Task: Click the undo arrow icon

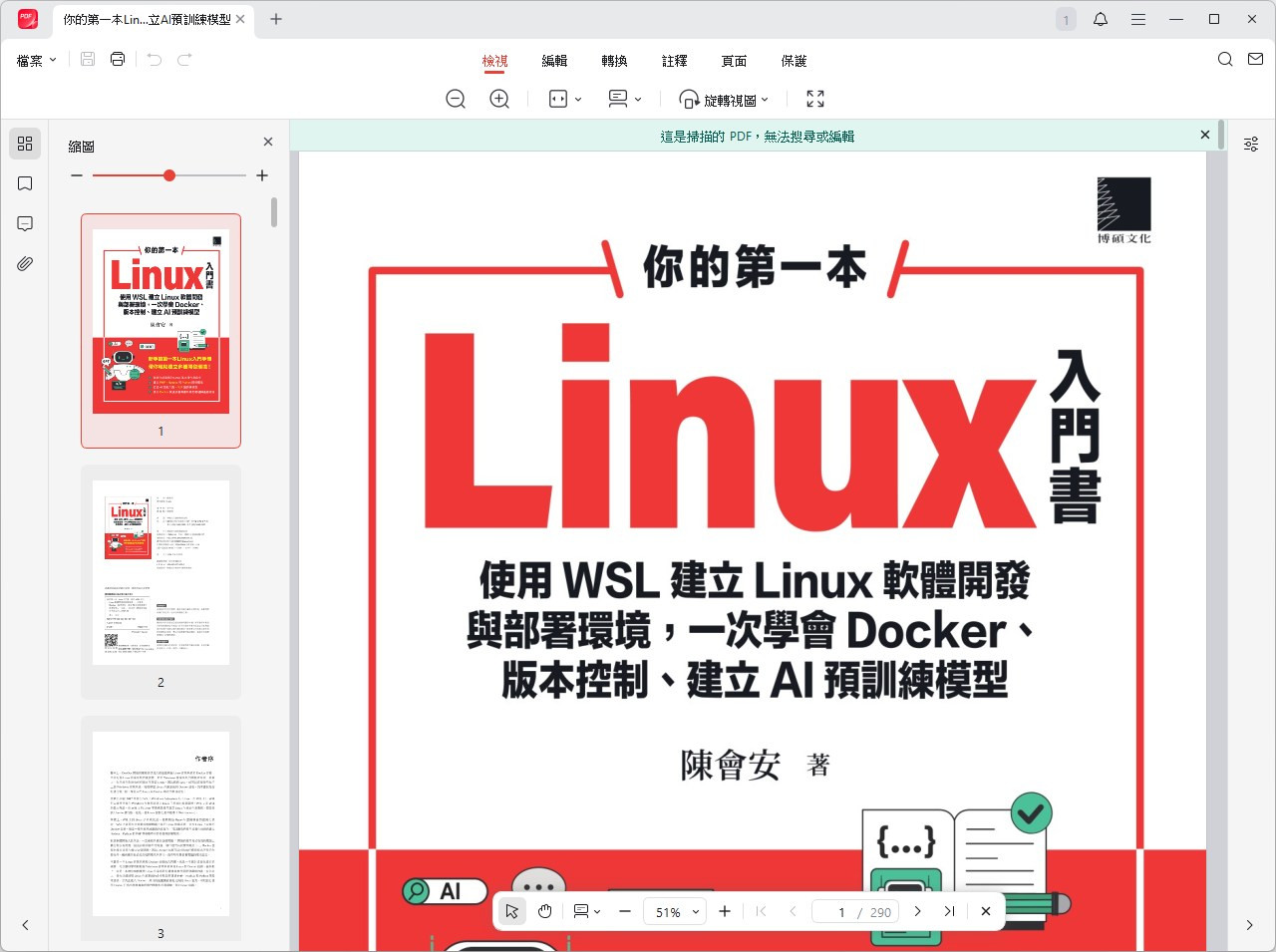Action: (x=154, y=60)
